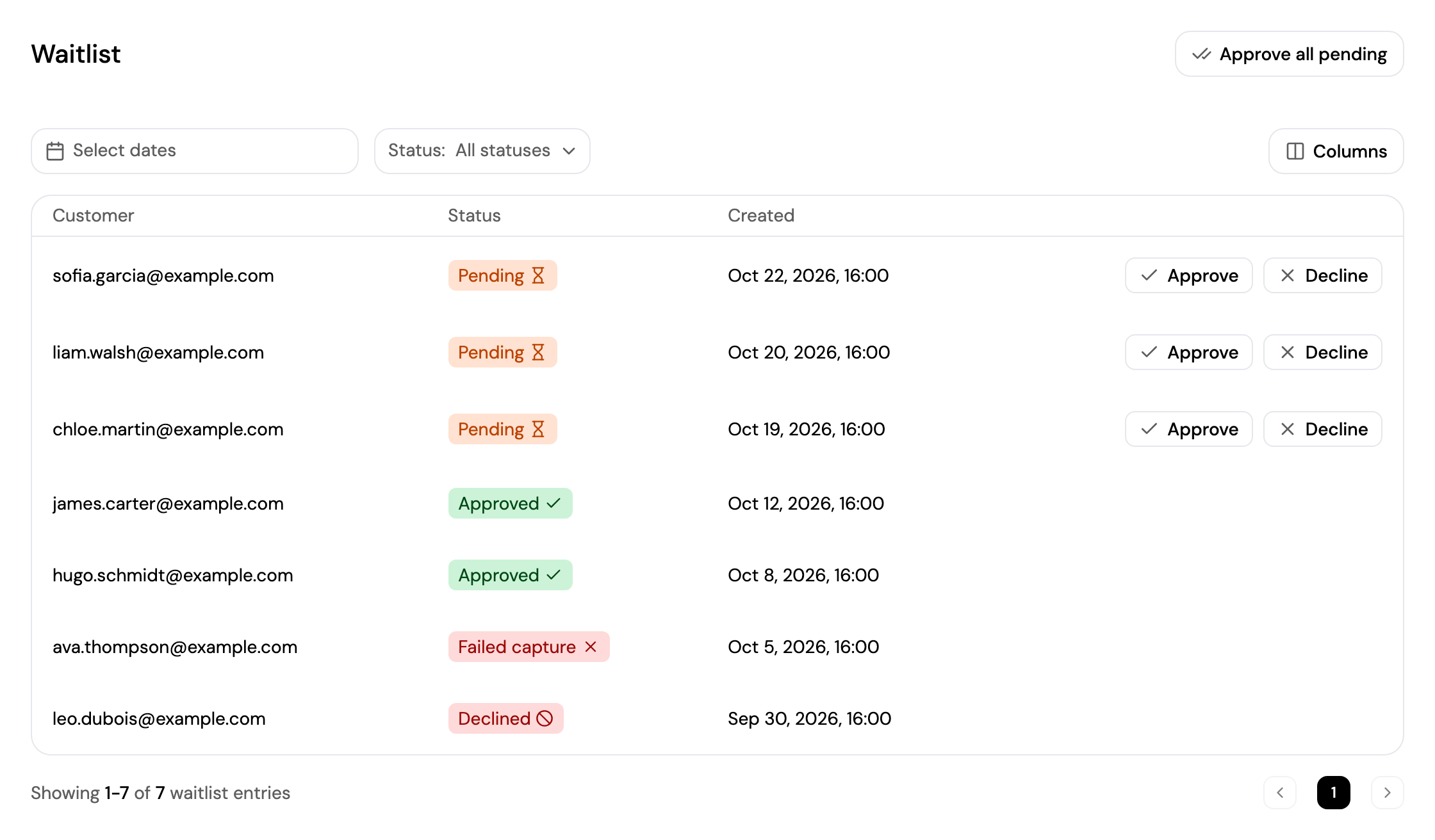Select sofia.garcia@example.com email
The image size is (1435, 840).
163,276
